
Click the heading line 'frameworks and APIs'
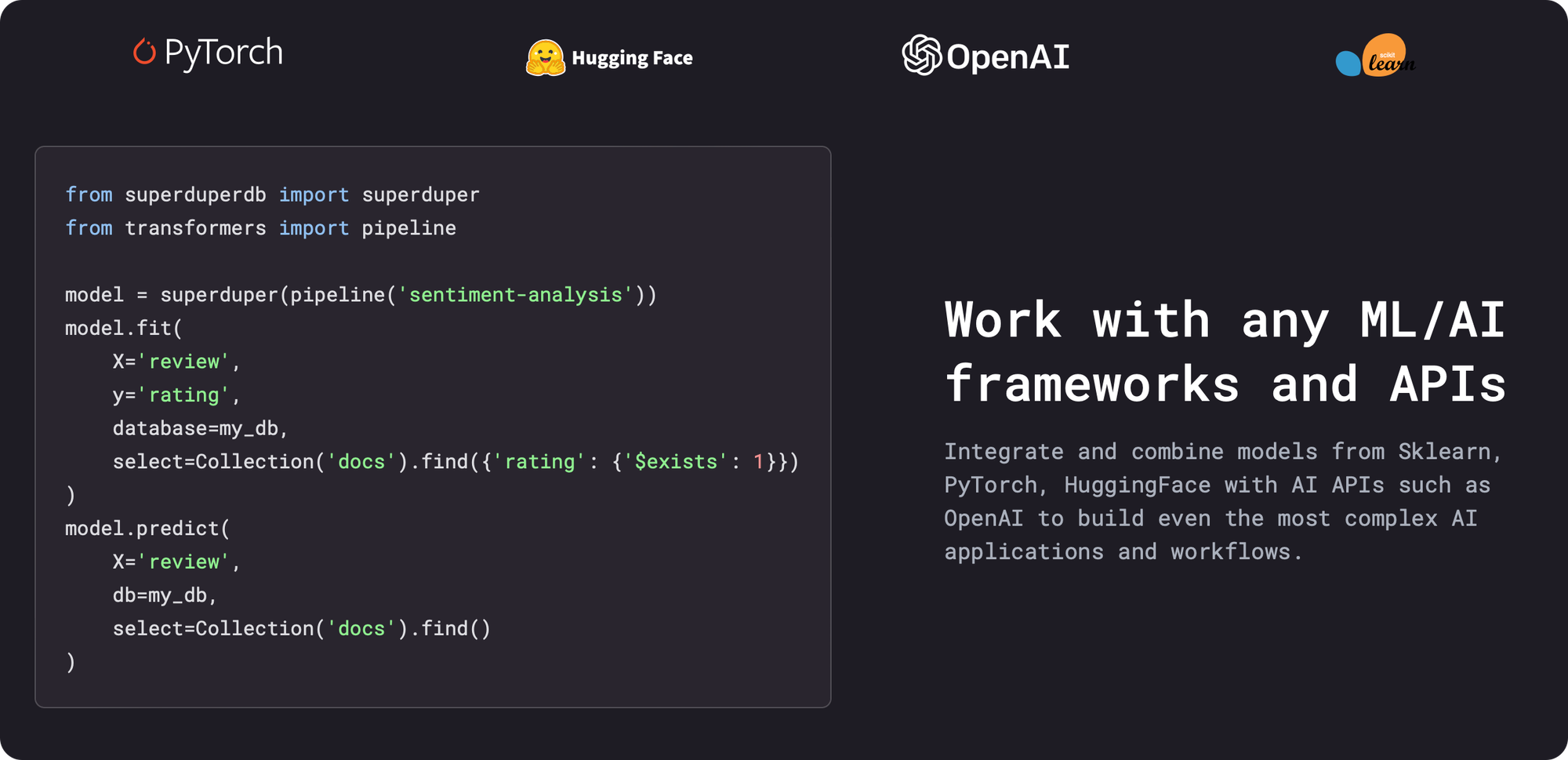[1225, 384]
